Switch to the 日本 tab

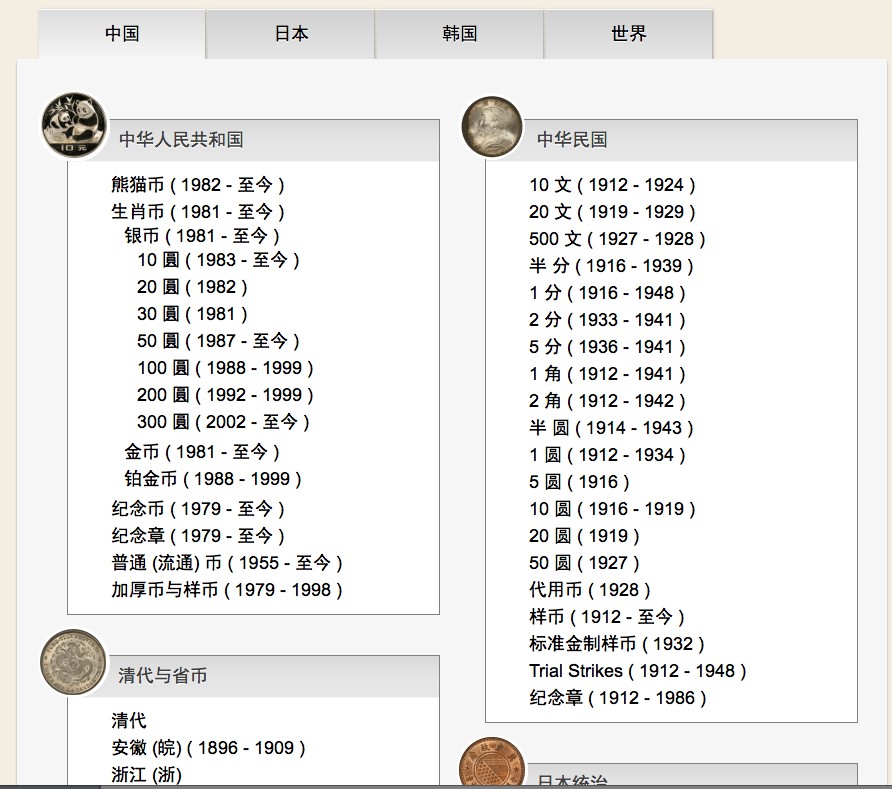(x=291, y=34)
